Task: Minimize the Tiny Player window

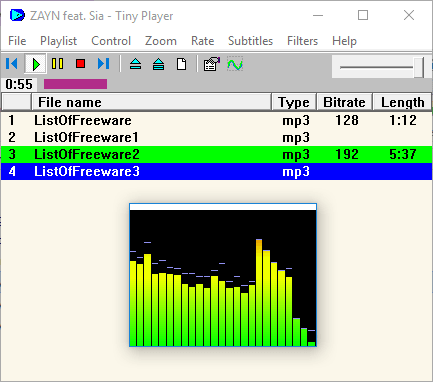Action: click(x=318, y=15)
